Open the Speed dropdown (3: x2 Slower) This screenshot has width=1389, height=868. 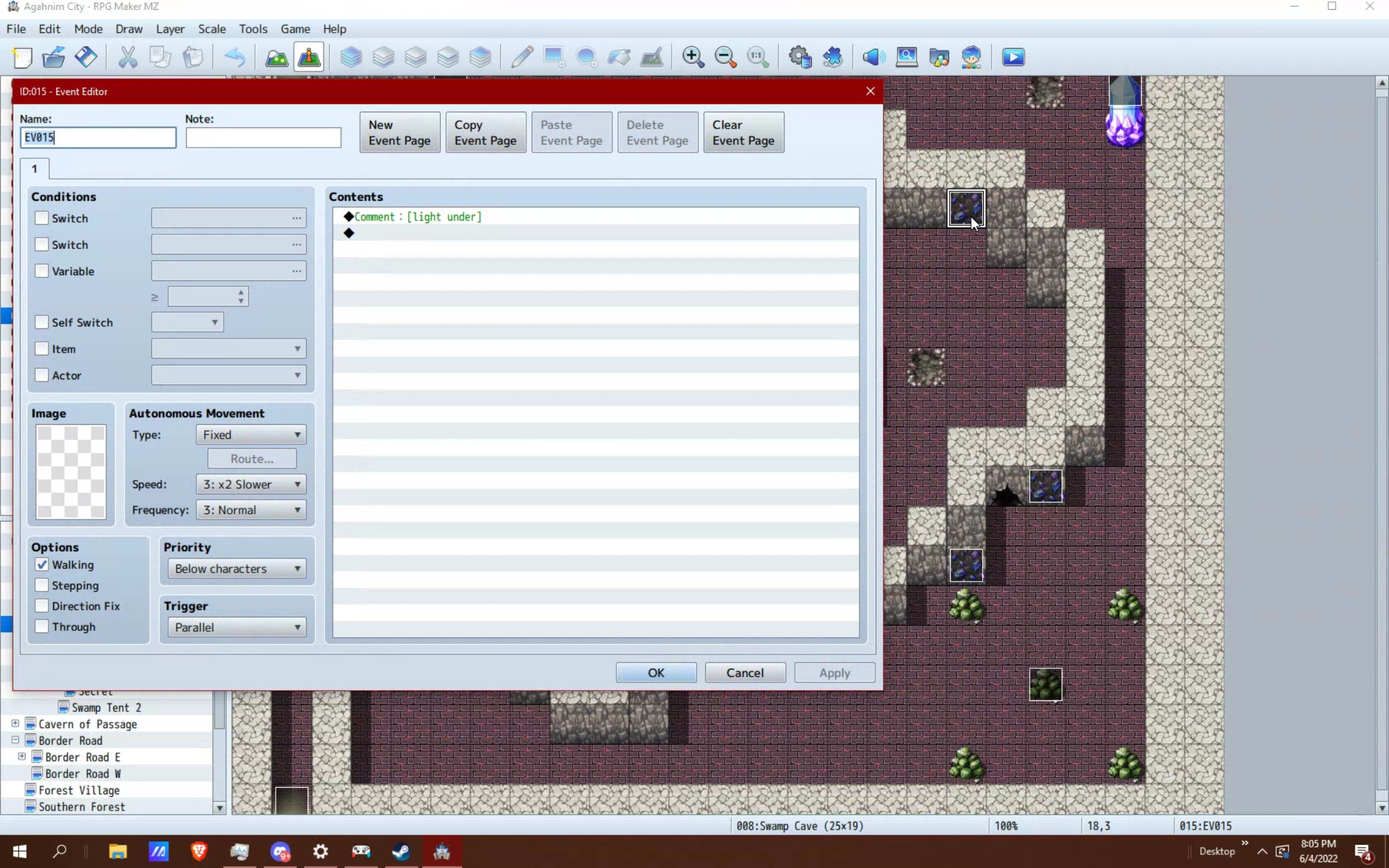coord(251,484)
